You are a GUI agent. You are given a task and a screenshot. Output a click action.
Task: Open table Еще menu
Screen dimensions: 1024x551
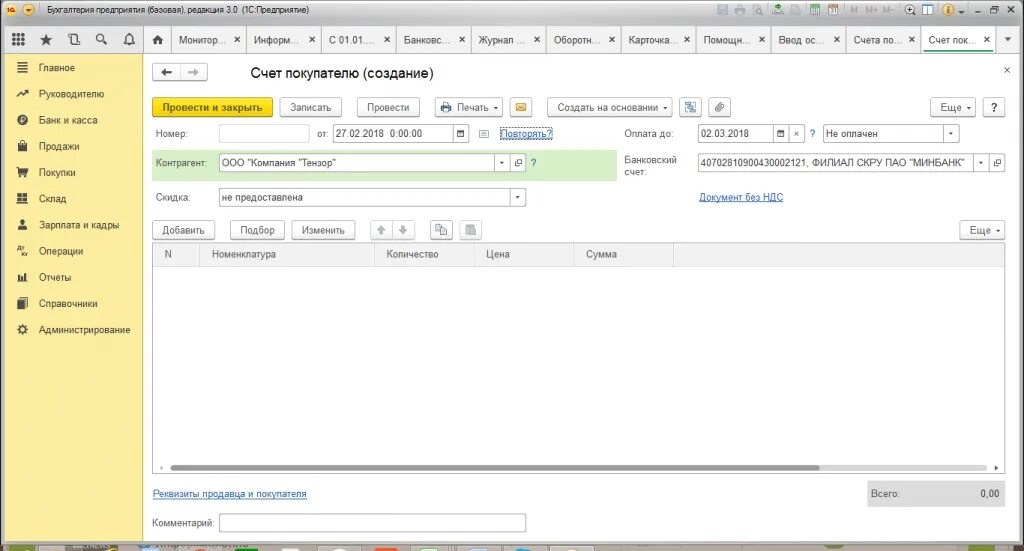982,230
